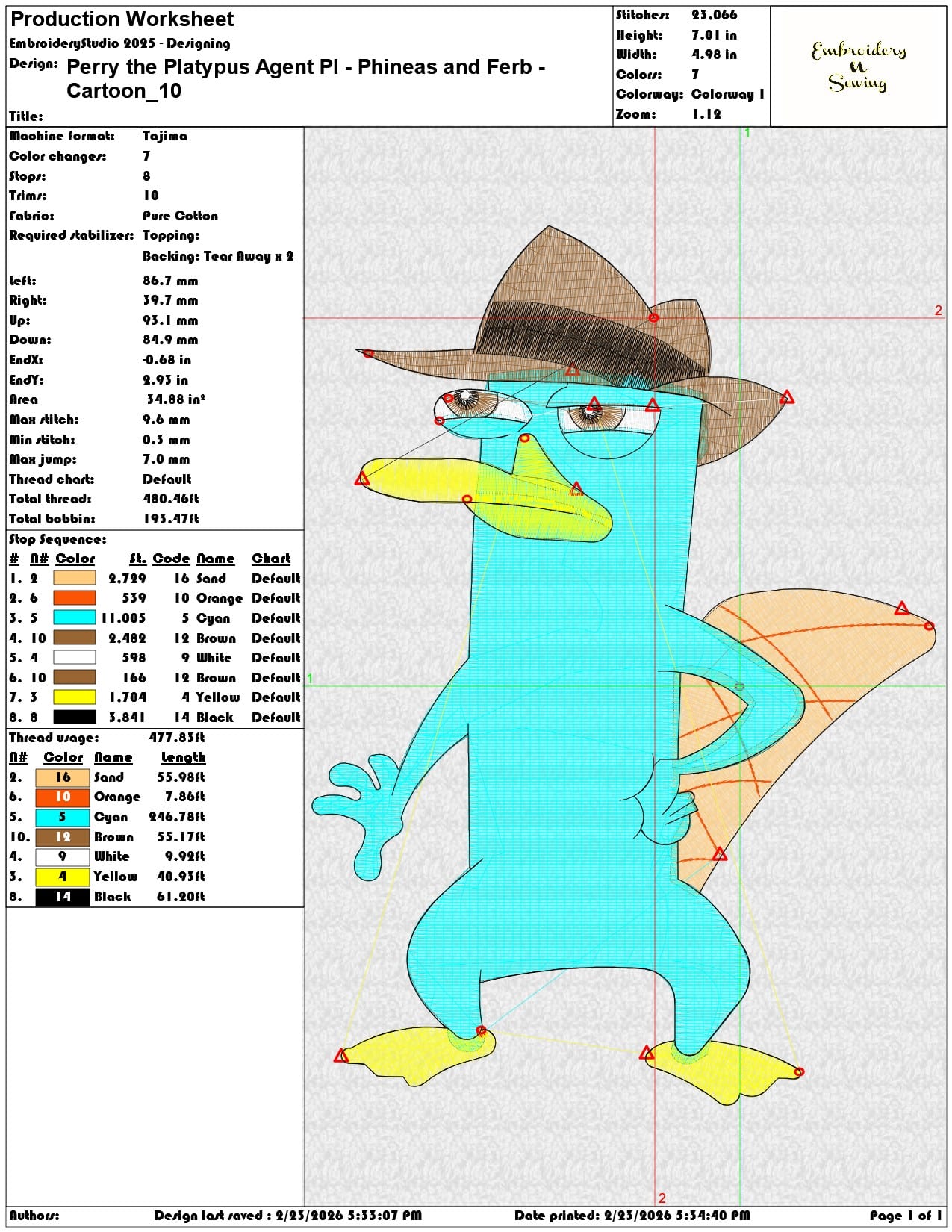This screenshot has height=1232, width=952.
Task: Click the Embroidery N Sewing logo
Action: pos(859,66)
